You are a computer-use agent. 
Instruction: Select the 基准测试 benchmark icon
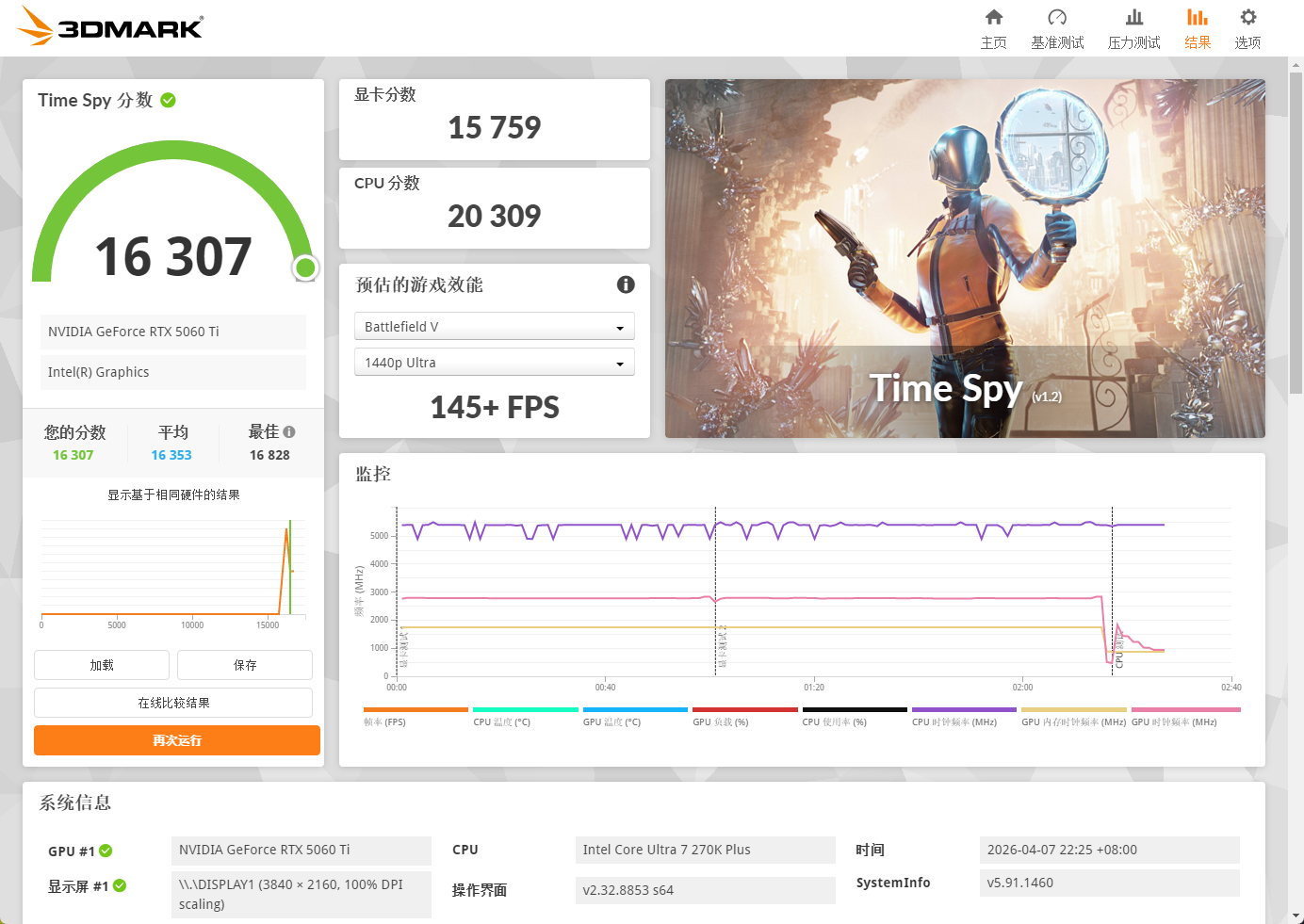[x=1057, y=26]
